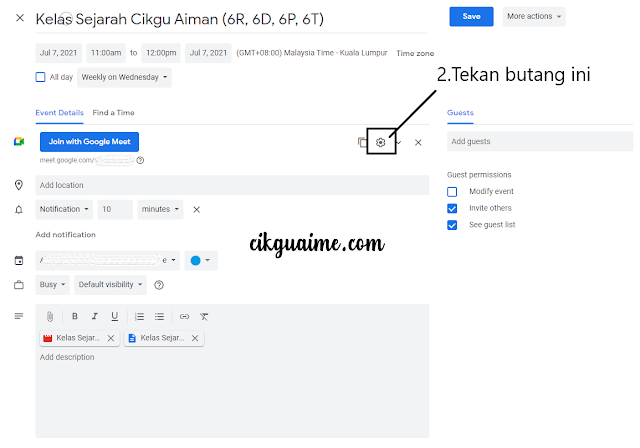Uncheck the See guest list permission

coord(452,225)
